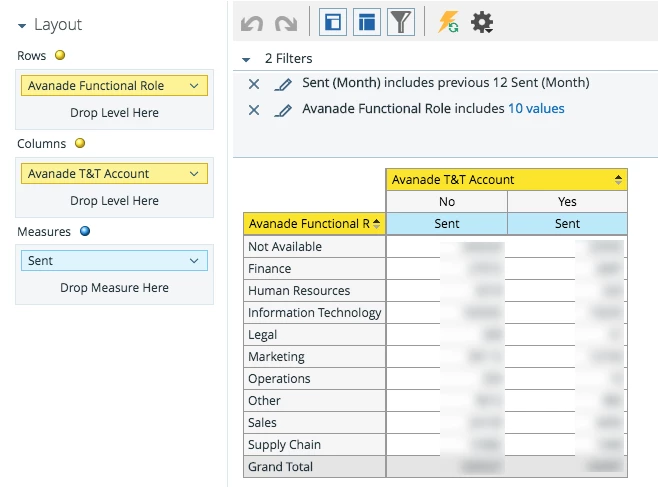Select the Operations row label
This screenshot has height=487, width=658.
(x=314, y=379)
